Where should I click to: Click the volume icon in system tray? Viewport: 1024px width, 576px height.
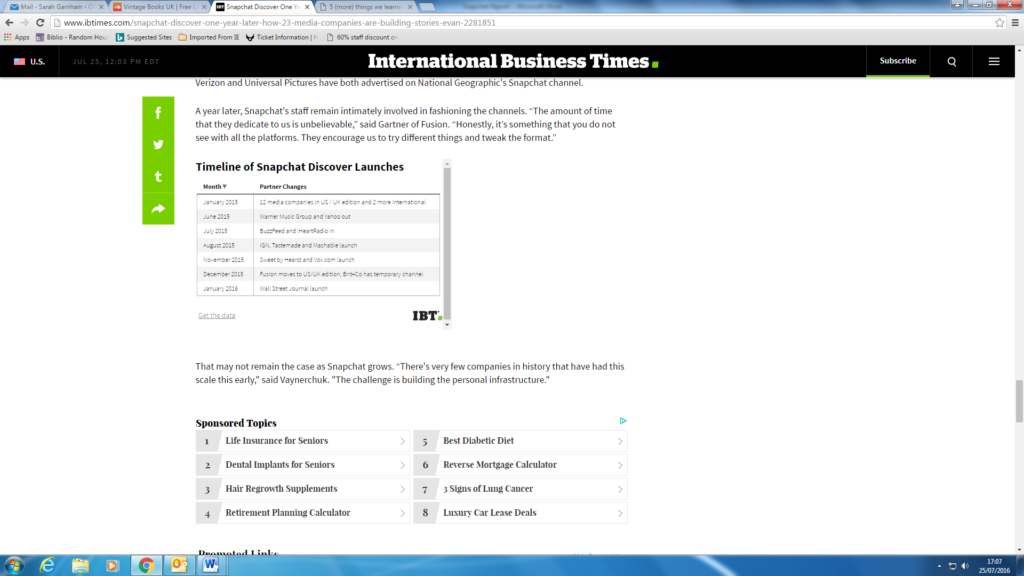pyautogui.click(x=965, y=566)
